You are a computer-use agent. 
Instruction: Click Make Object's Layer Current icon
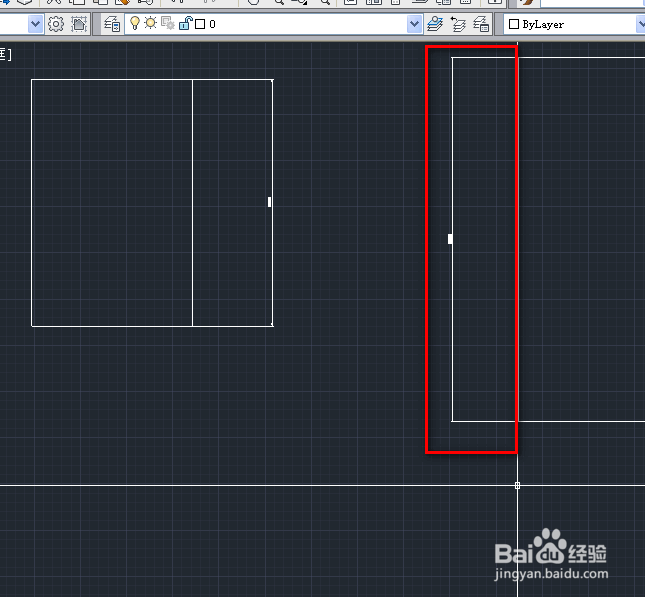point(435,24)
